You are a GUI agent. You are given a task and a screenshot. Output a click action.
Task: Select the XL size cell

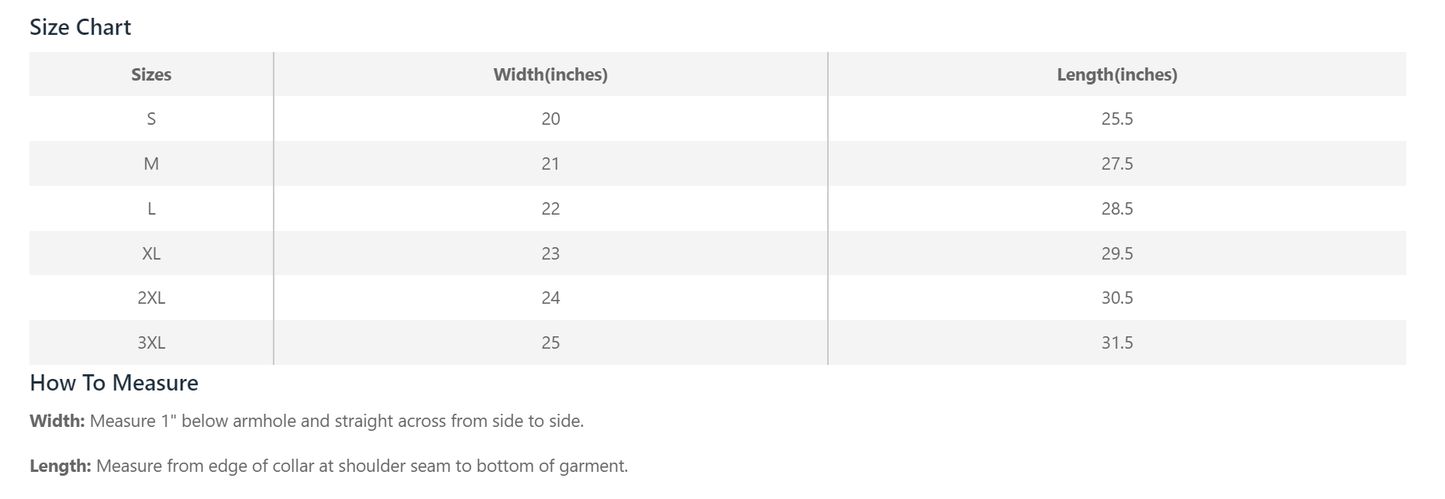coord(151,254)
